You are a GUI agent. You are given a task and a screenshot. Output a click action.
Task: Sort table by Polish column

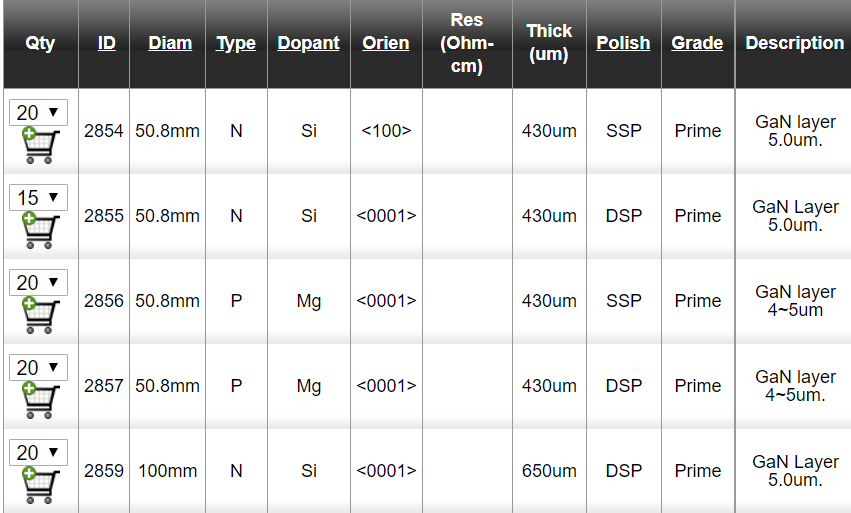[623, 43]
